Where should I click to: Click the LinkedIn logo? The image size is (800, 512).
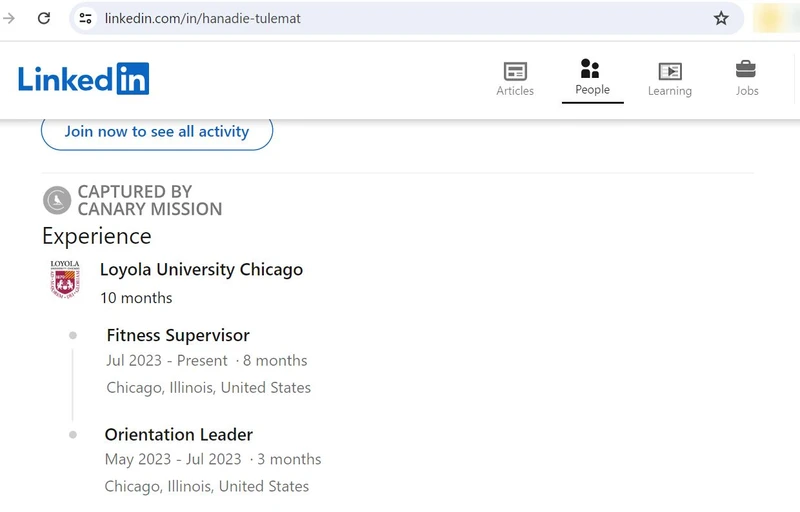84,79
